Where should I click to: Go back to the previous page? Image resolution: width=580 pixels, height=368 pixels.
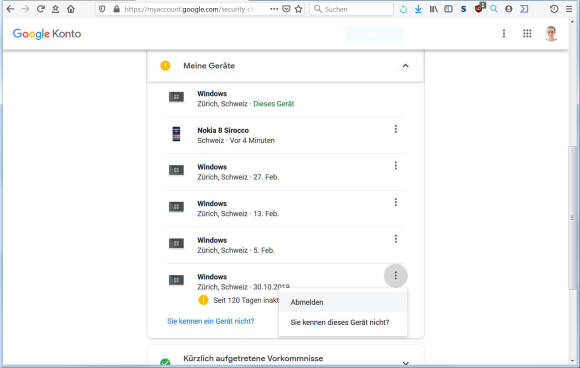10,9
